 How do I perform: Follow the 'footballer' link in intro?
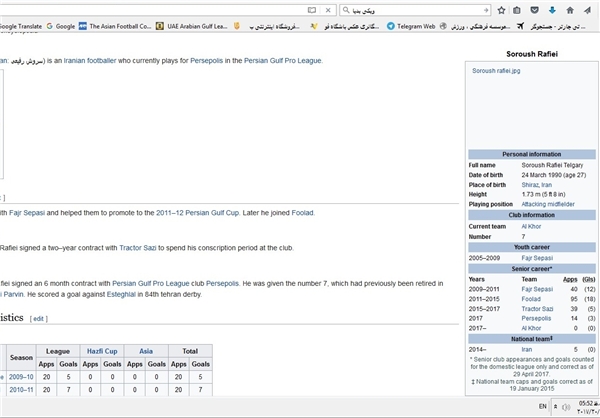click(101, 60)
